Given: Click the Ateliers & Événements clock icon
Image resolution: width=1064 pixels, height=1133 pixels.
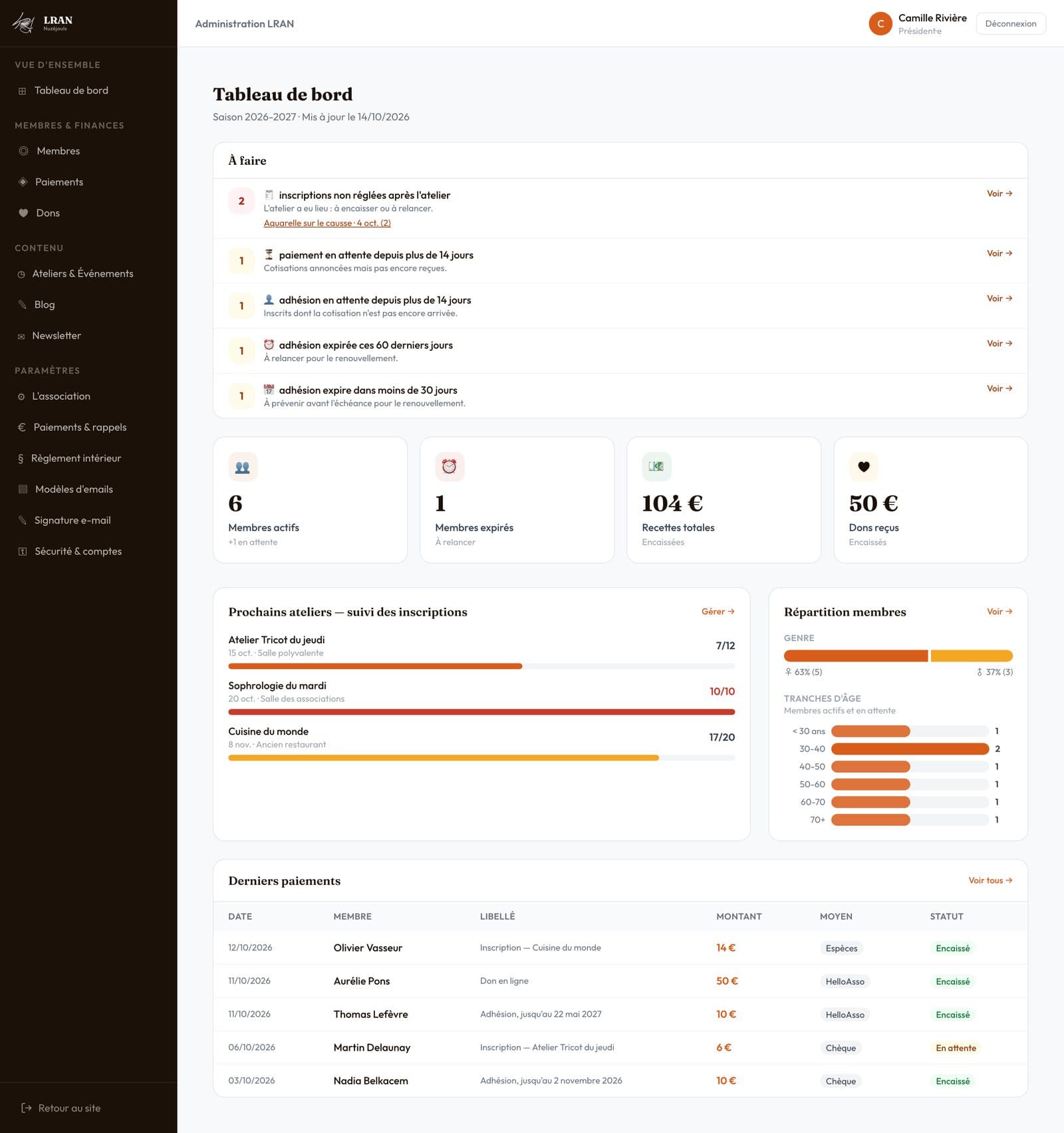Looking at the screenshot, I should (21, 274).
